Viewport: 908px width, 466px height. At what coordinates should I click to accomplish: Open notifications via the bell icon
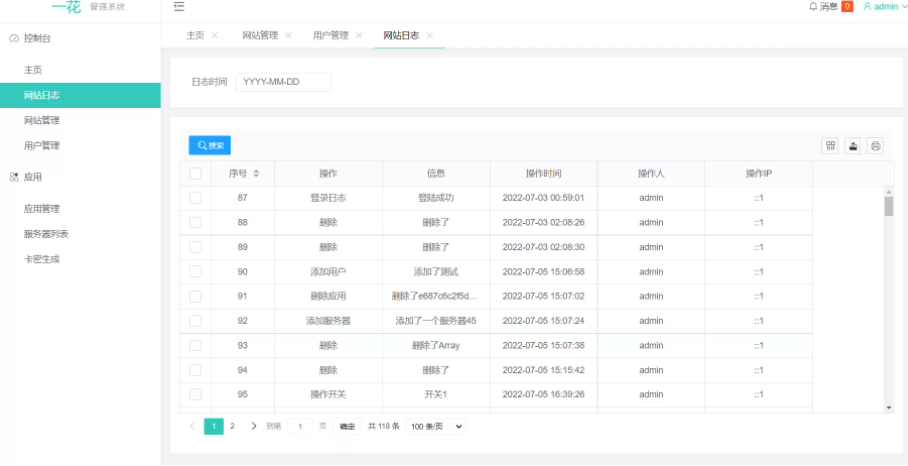813,6
